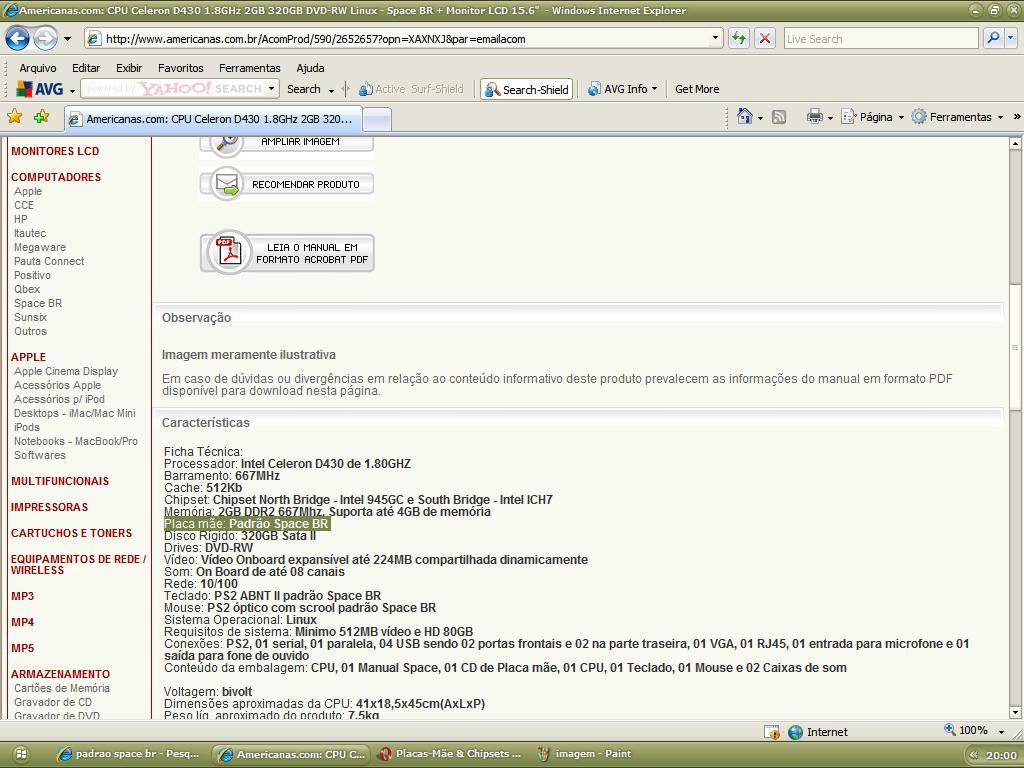1024x768 pixels.
Task: Open AVG Info toolbar button
Action: [x=622, y=89]
